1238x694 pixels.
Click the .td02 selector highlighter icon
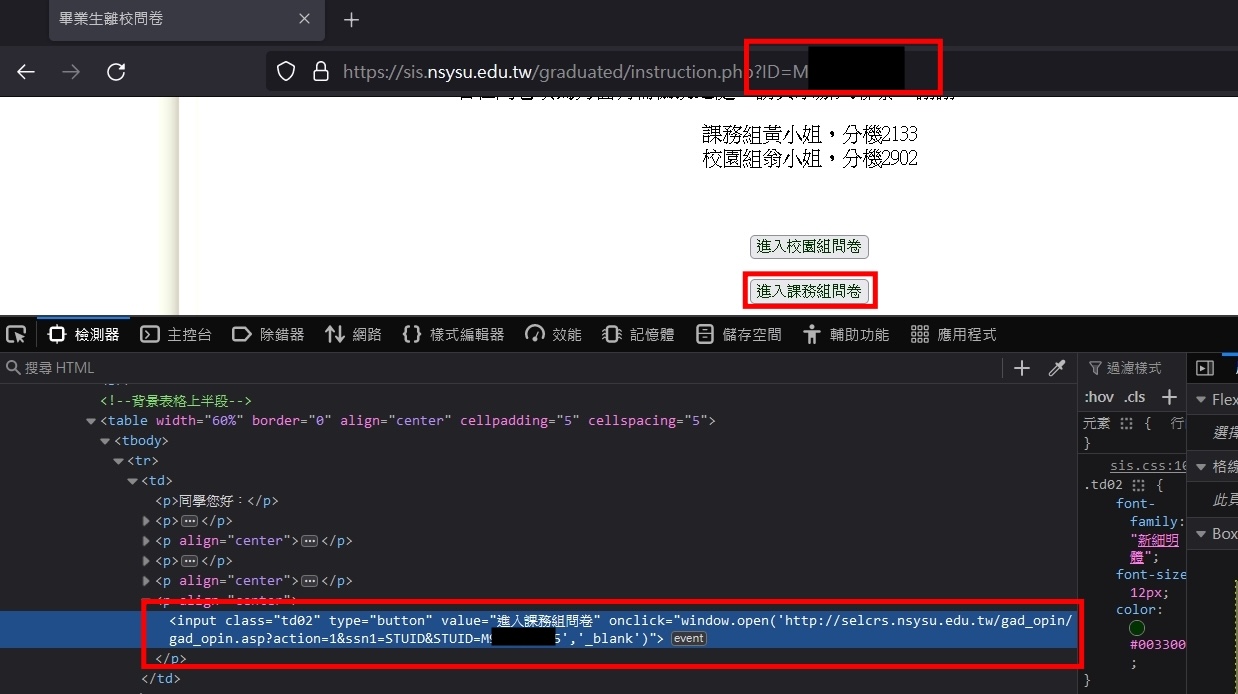pos(1138,486)
